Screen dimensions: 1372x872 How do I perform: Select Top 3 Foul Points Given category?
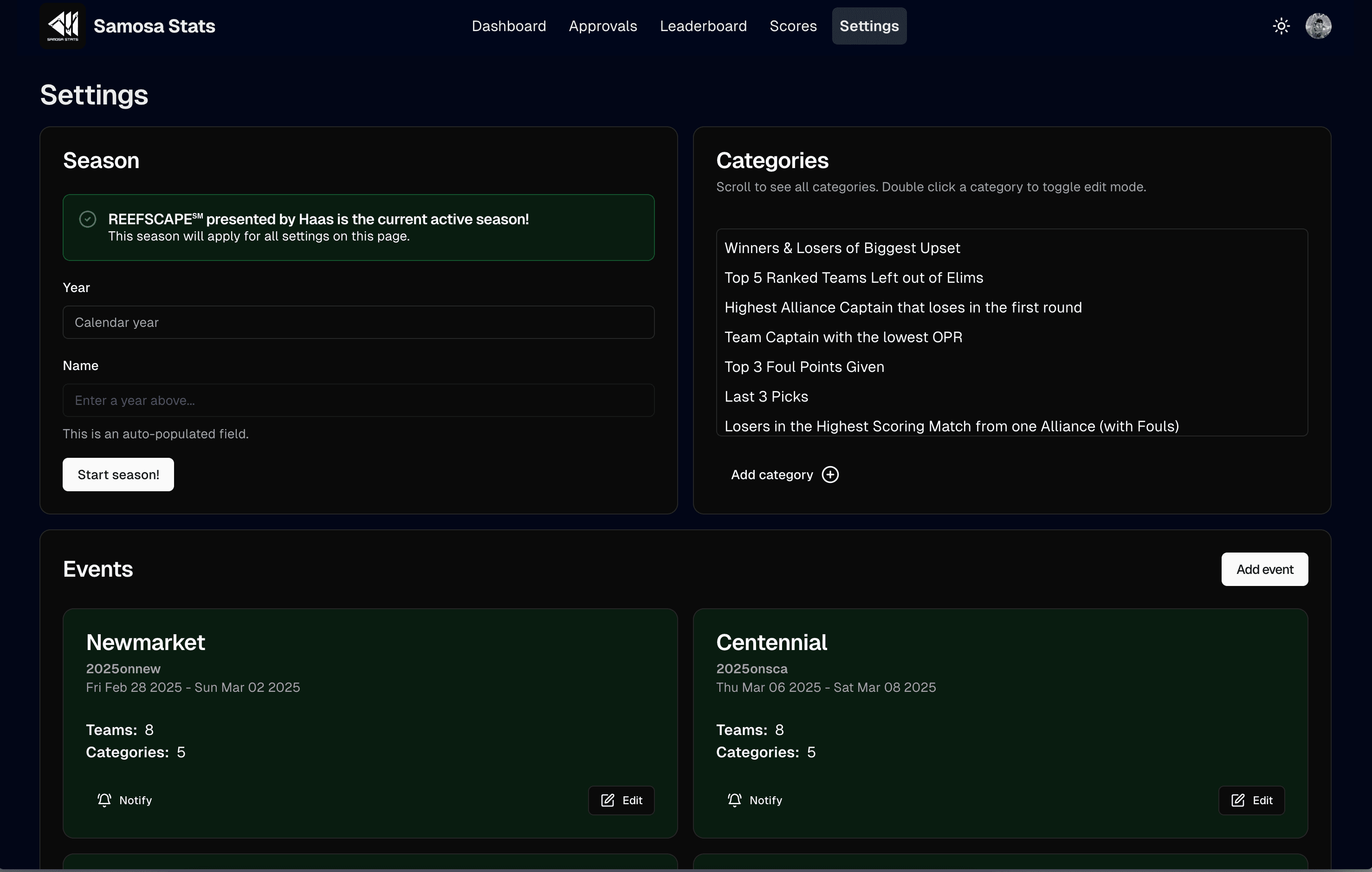(x=804, y=367)
